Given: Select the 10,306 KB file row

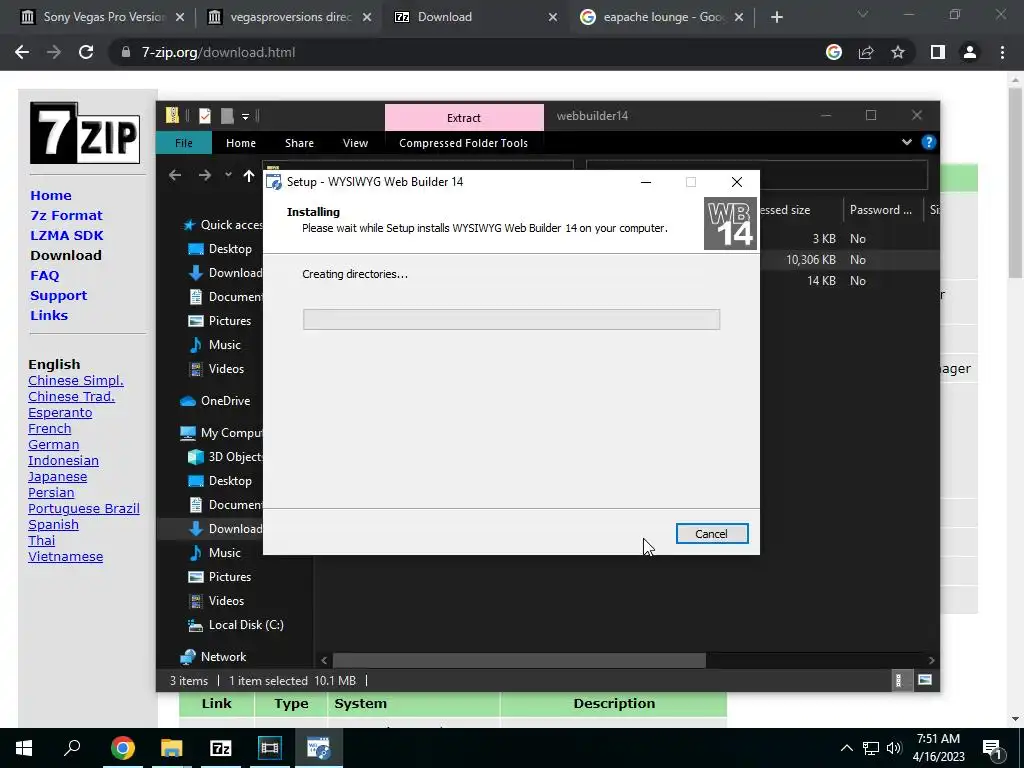Looking at the screenshot, I should click(x=849, y=260).
